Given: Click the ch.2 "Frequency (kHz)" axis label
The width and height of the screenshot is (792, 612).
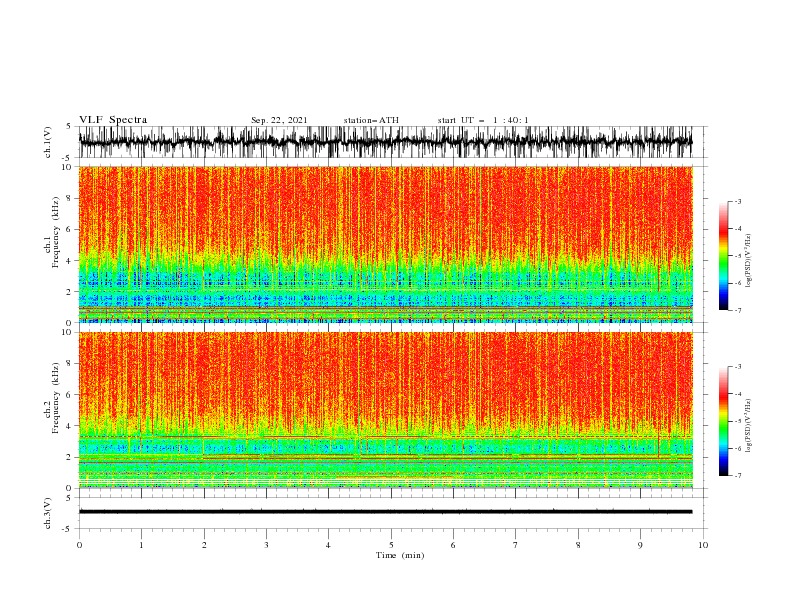Looking at the screenshot, I should tap(56, 398).
